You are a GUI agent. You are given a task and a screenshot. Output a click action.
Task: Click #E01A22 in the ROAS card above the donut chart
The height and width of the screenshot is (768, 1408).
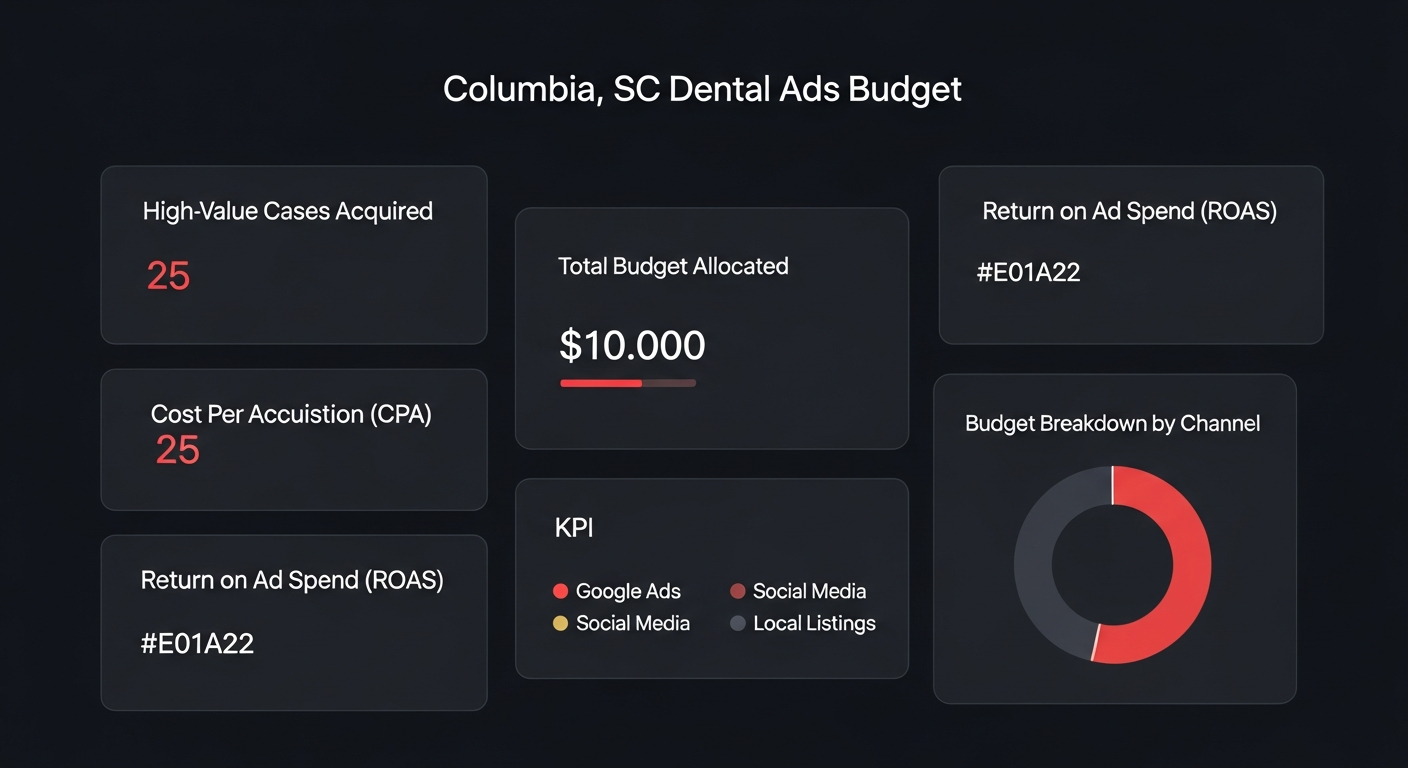(1028, 272)
